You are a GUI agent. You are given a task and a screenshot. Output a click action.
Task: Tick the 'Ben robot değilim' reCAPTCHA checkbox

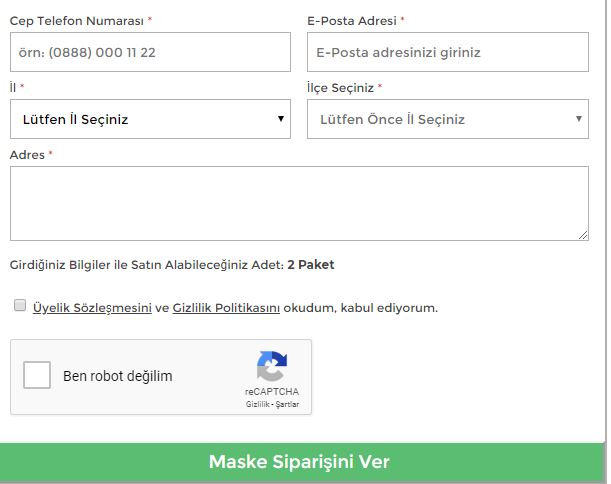coord(37,376)
